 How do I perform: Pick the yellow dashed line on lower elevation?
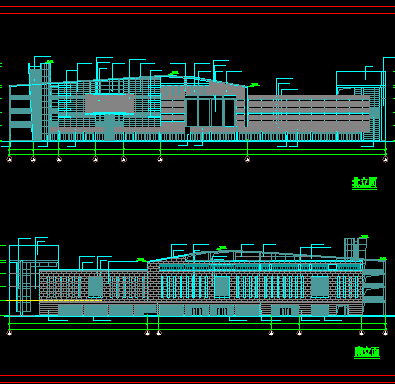point(54,300)
